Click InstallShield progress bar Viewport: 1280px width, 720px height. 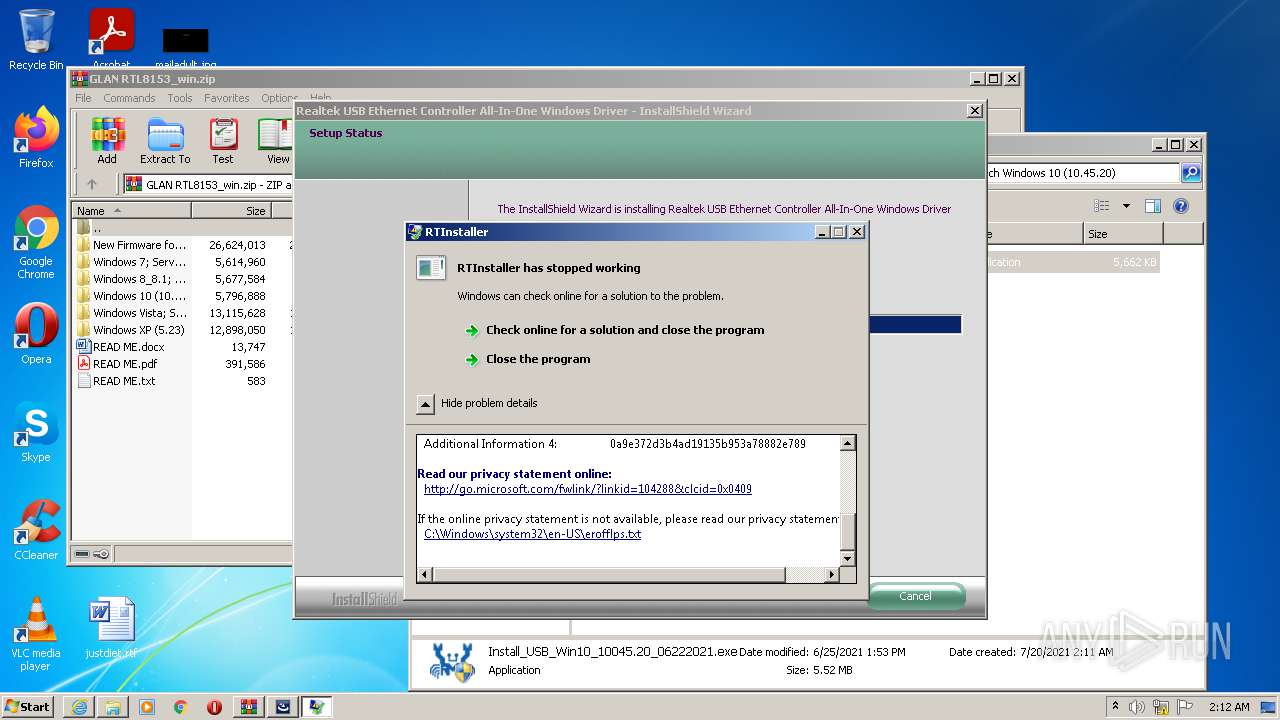coord(915,324)
